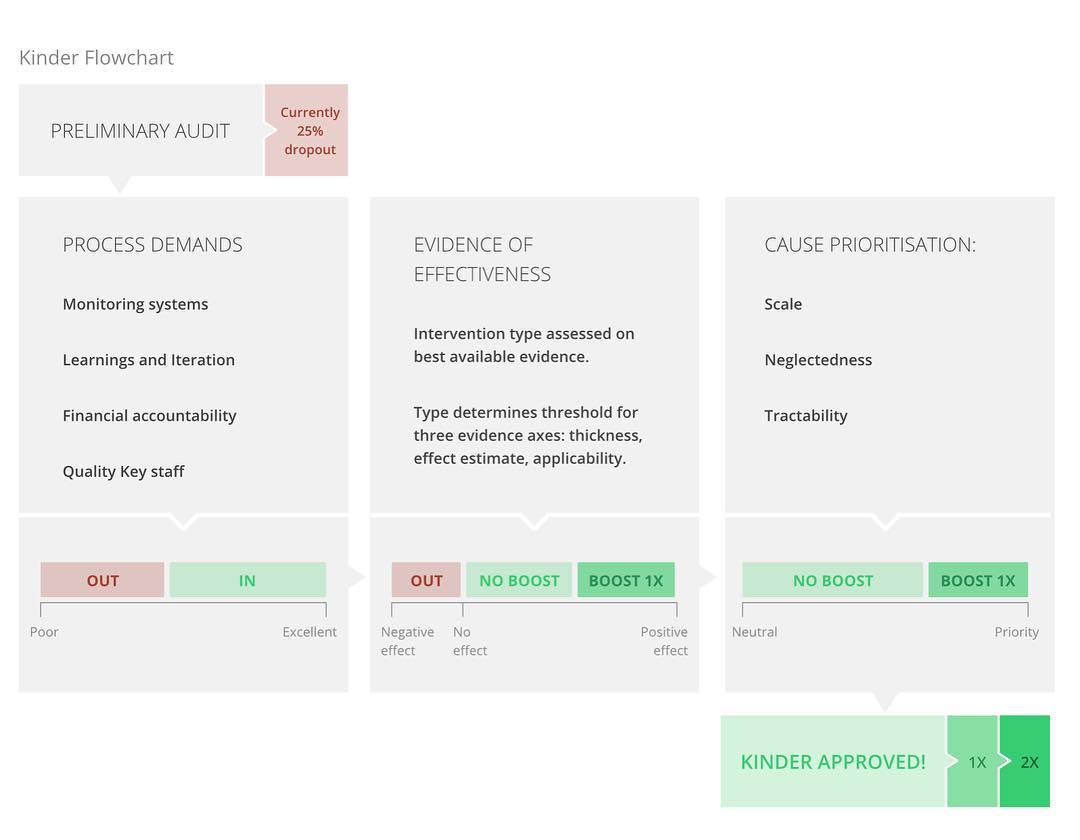
Task: Click the KINDER APPROVED! badge
Action: [833, 762]
